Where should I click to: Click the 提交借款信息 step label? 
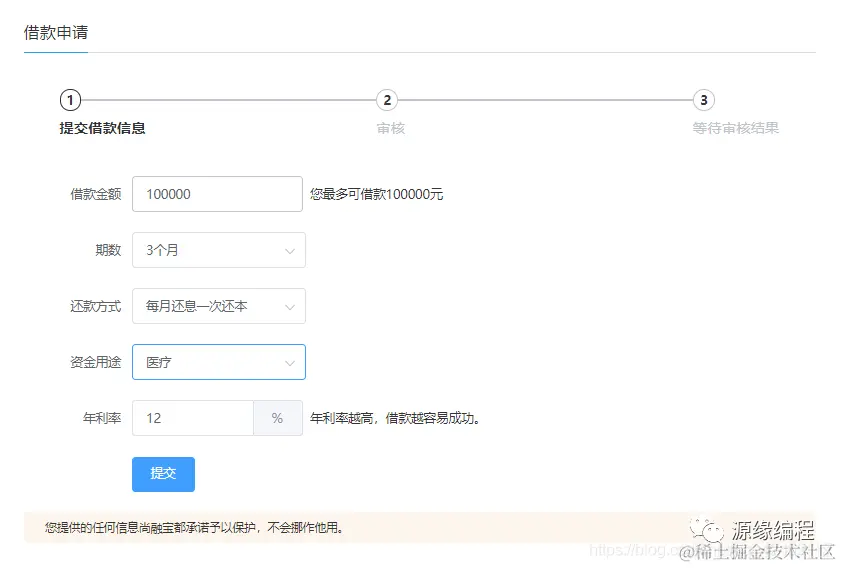coord(103,128)
